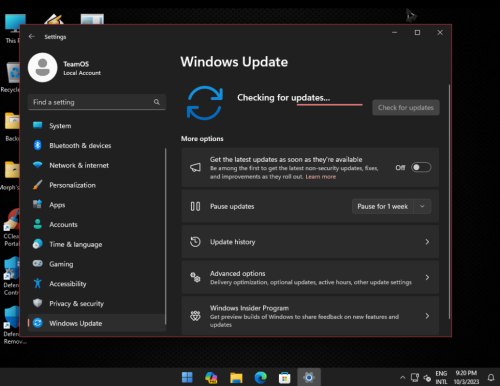The width and height of the screenshot is (500, 386).
Task: Open Advanced options page
Action: click(x=310, y=277)
